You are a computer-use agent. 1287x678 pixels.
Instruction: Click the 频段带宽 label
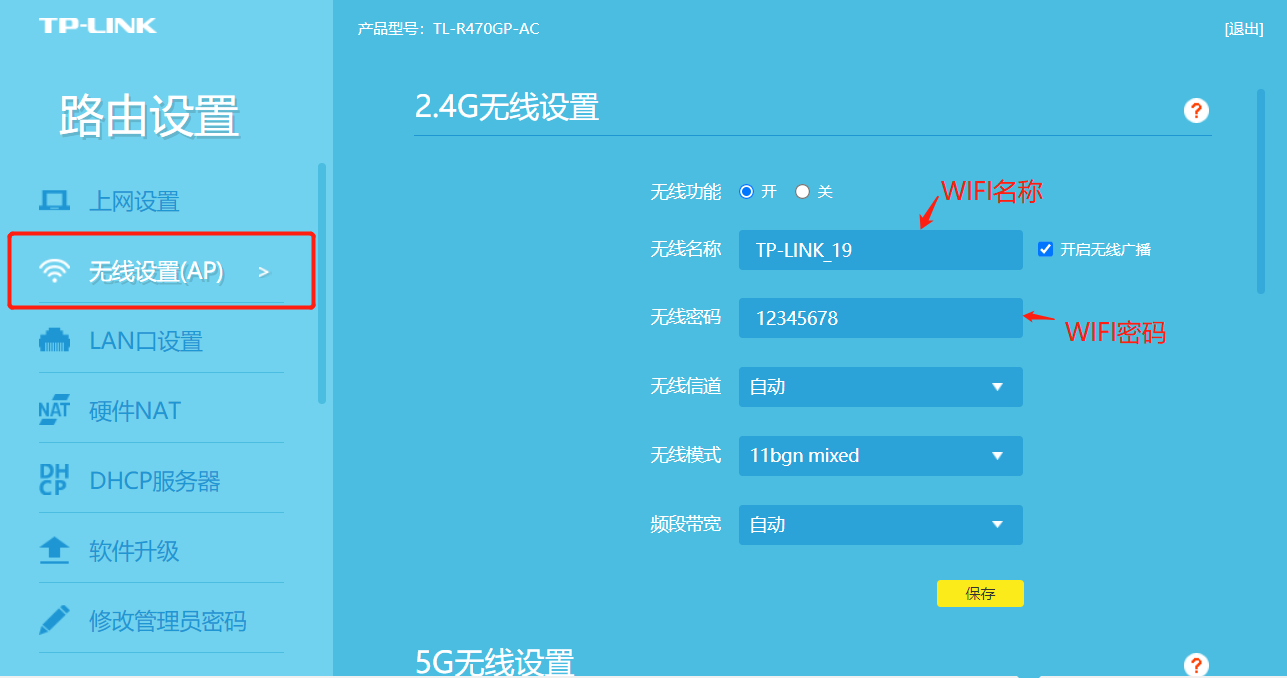(x=686, y=524)
